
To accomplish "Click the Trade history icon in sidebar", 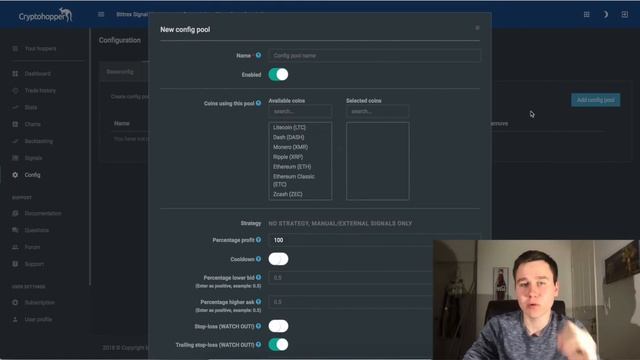I will (15, 90).
